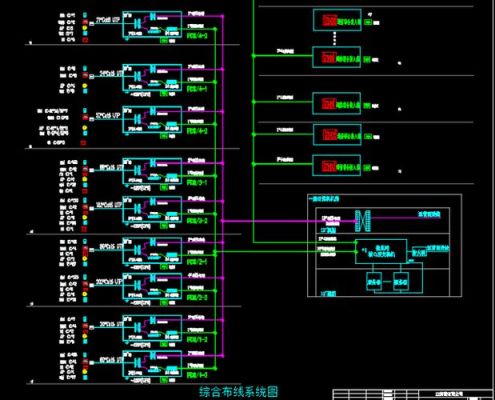Select the lone red block between middle dividers
Image resolution: width=495 pixels, height=400 pixels.
click(x=329, y=104)
